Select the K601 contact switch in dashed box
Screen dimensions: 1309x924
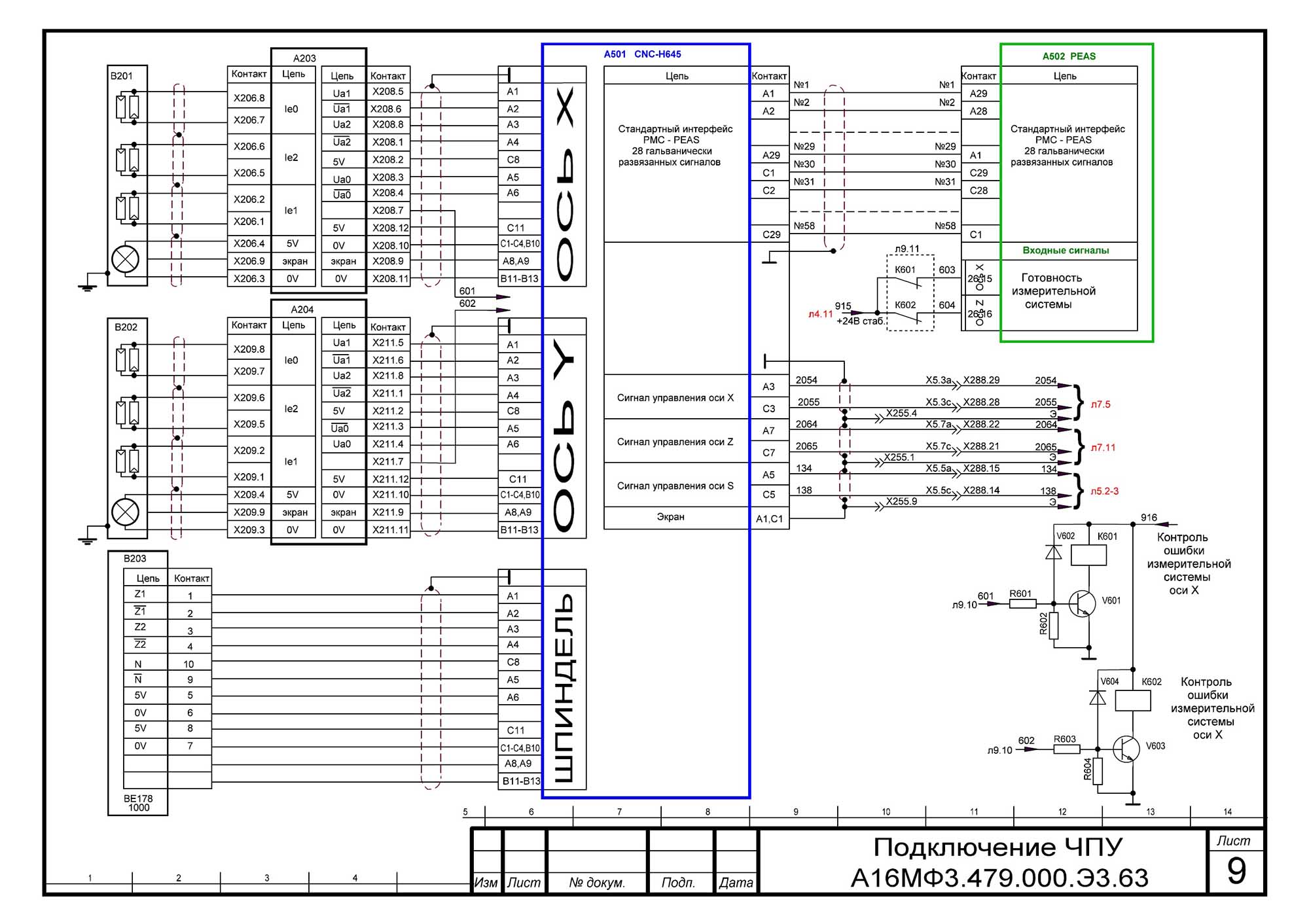point(908,281)
